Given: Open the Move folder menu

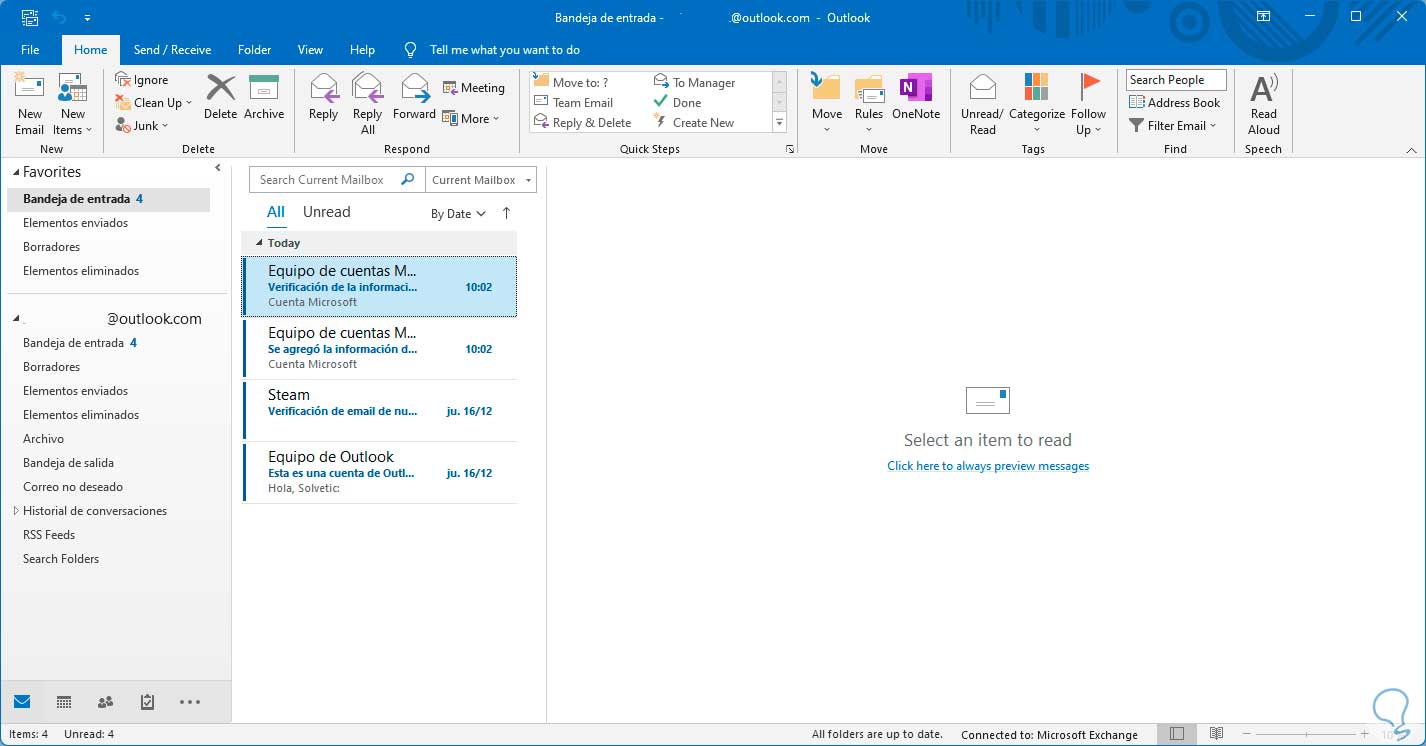Looking at the screenshot, I should 827,104.
